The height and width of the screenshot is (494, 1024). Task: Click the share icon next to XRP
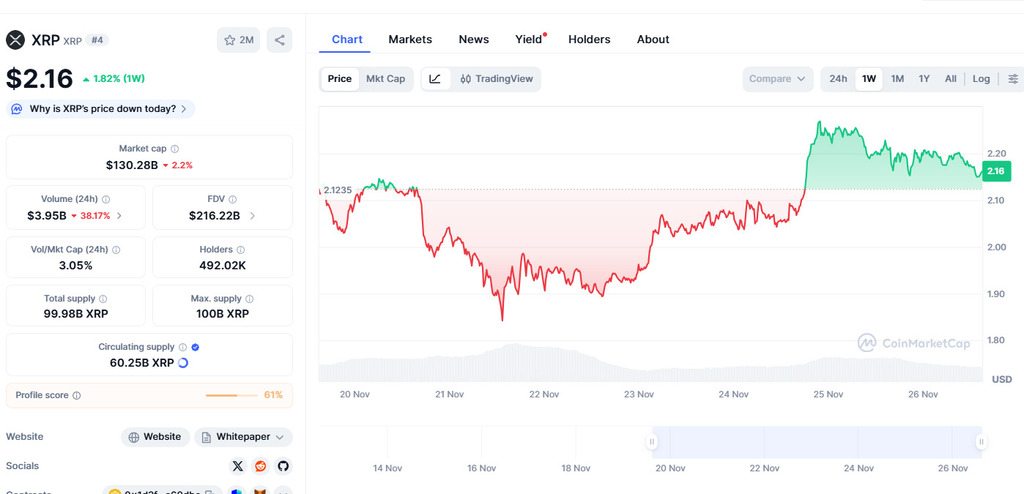pyautogui.click(x=279, y=40)
